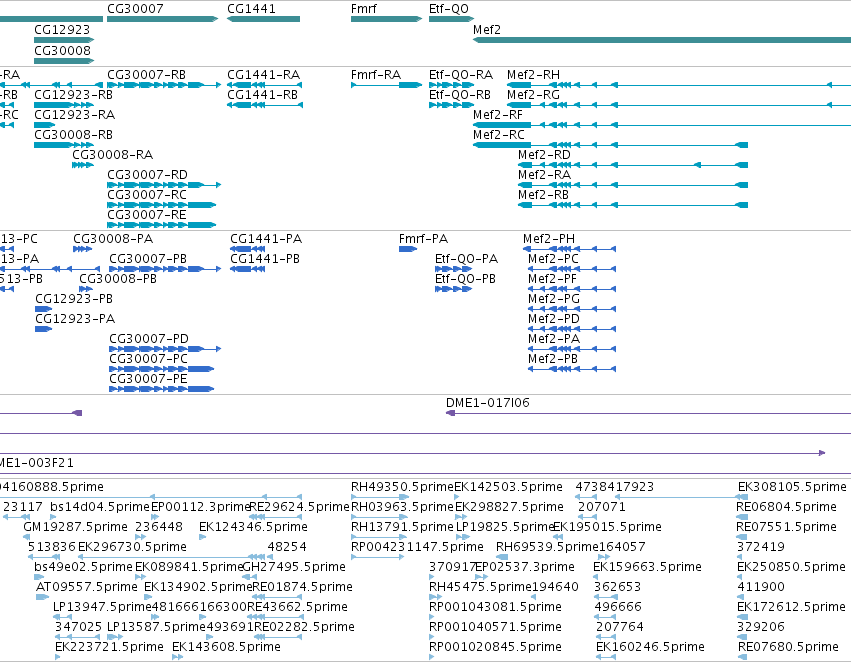
Task: Select transcript CG30008-RA
Action: (x=113, y=155)
